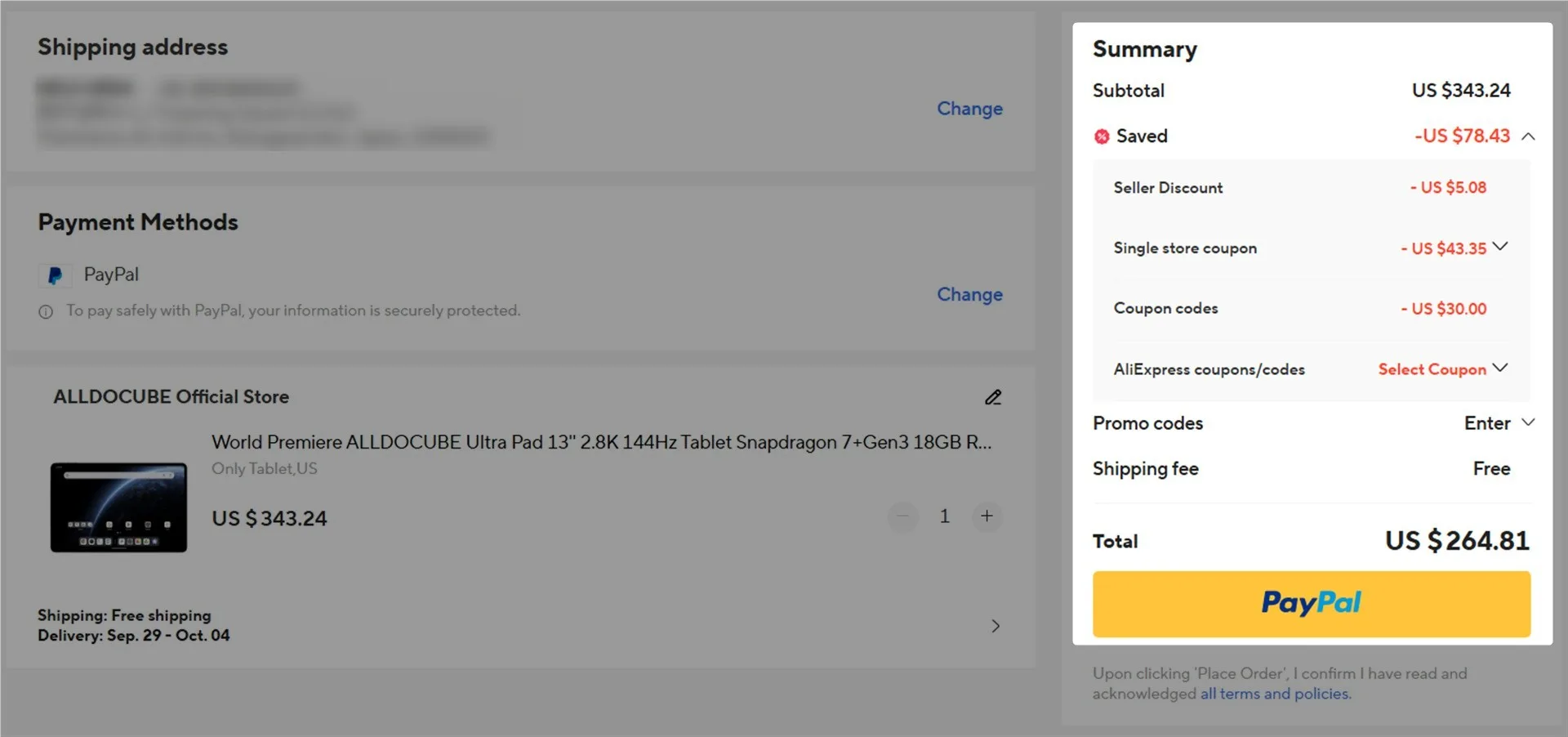Click the edit pencil icon for ALLDOCUBE store
The width and height of the screenshot is (1568, 737).
(993, 397)
